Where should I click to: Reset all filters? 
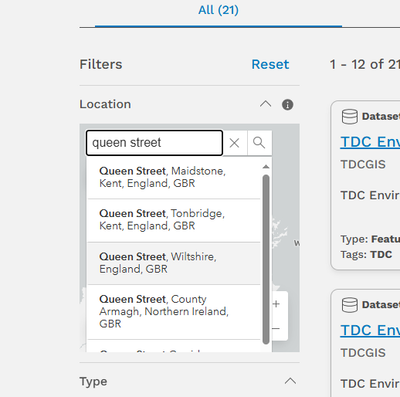[x=270, y=64]
